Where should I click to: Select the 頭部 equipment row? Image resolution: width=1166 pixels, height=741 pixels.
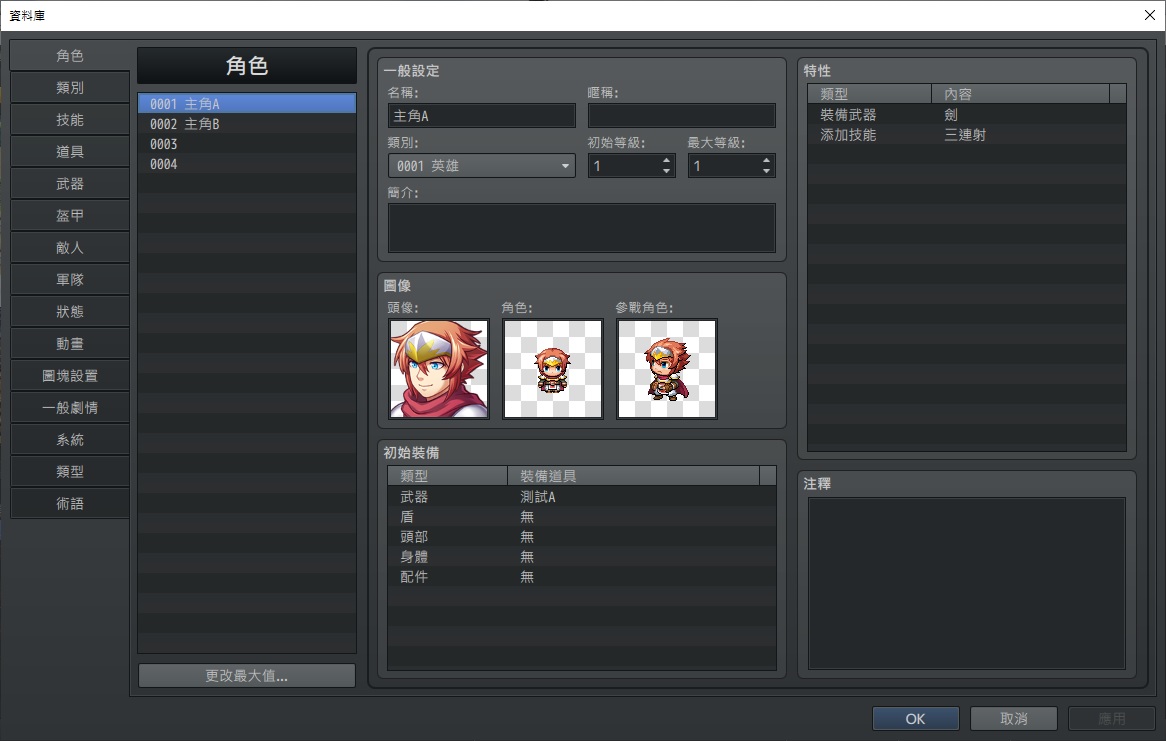(582, 536)
